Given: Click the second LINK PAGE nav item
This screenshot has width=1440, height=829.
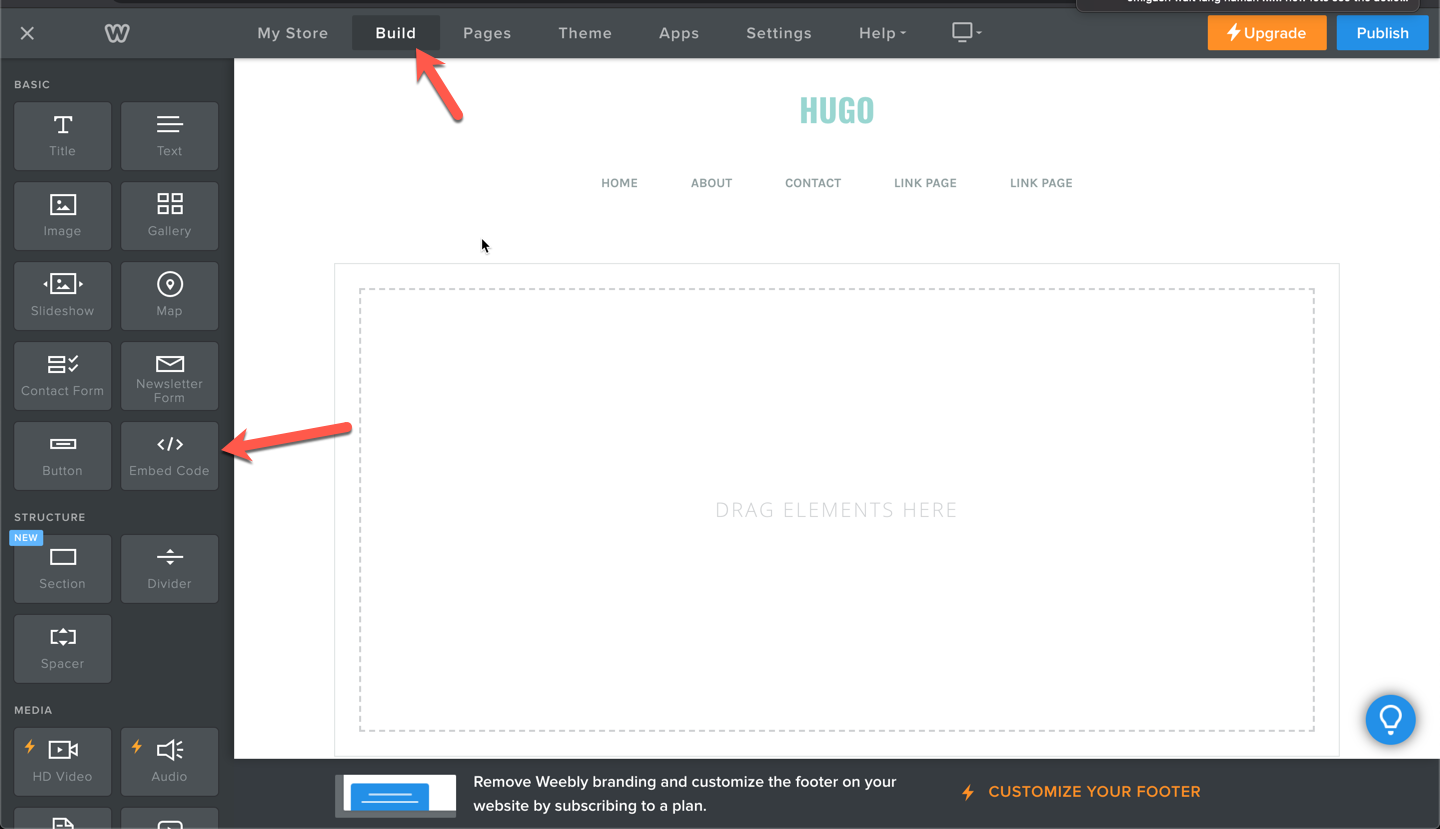Looking at the screenshot, I should tap(1041, 183).
